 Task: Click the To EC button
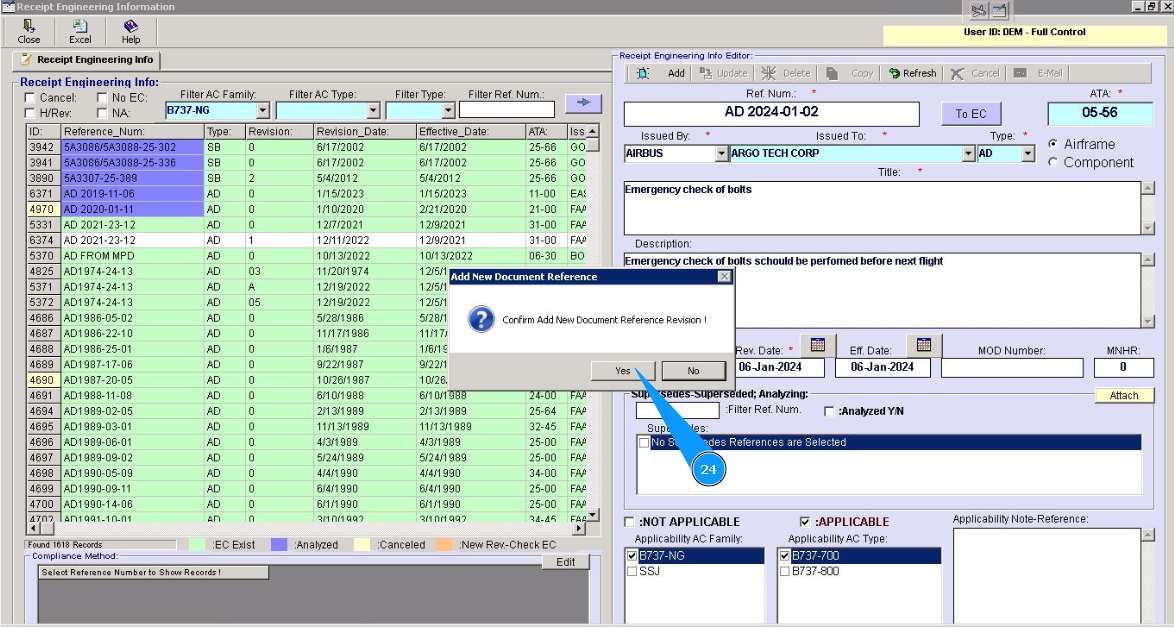(x=970, y=114)
